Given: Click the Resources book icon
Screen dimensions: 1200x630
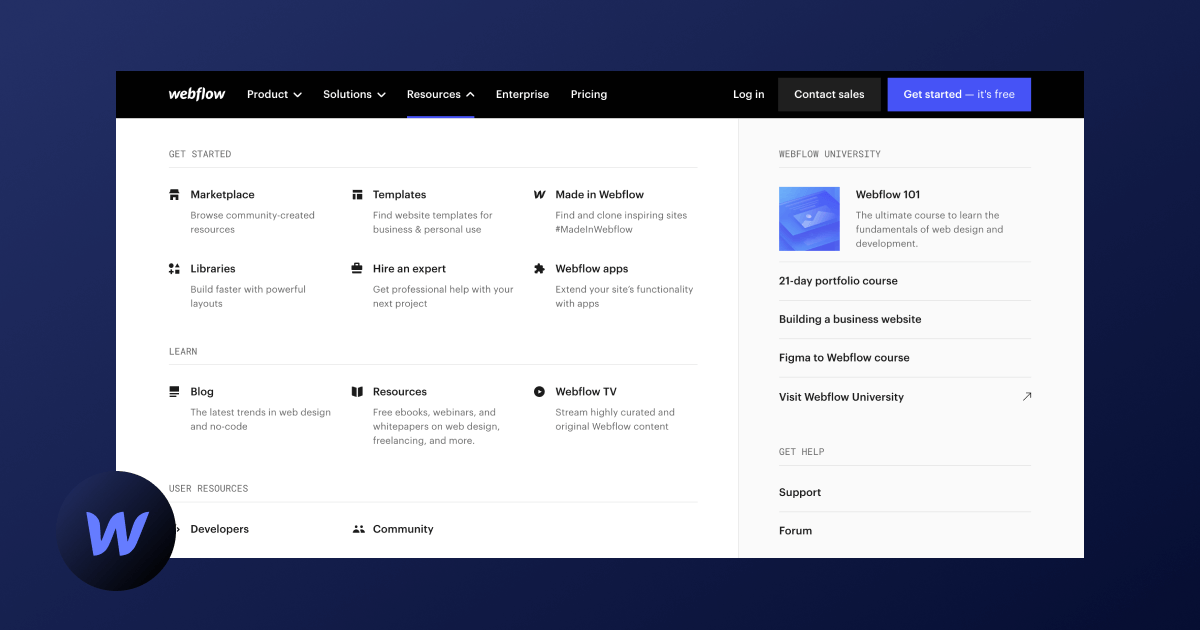Looking at the screenshot, I should pyautogui.click(x=357, y=392).
